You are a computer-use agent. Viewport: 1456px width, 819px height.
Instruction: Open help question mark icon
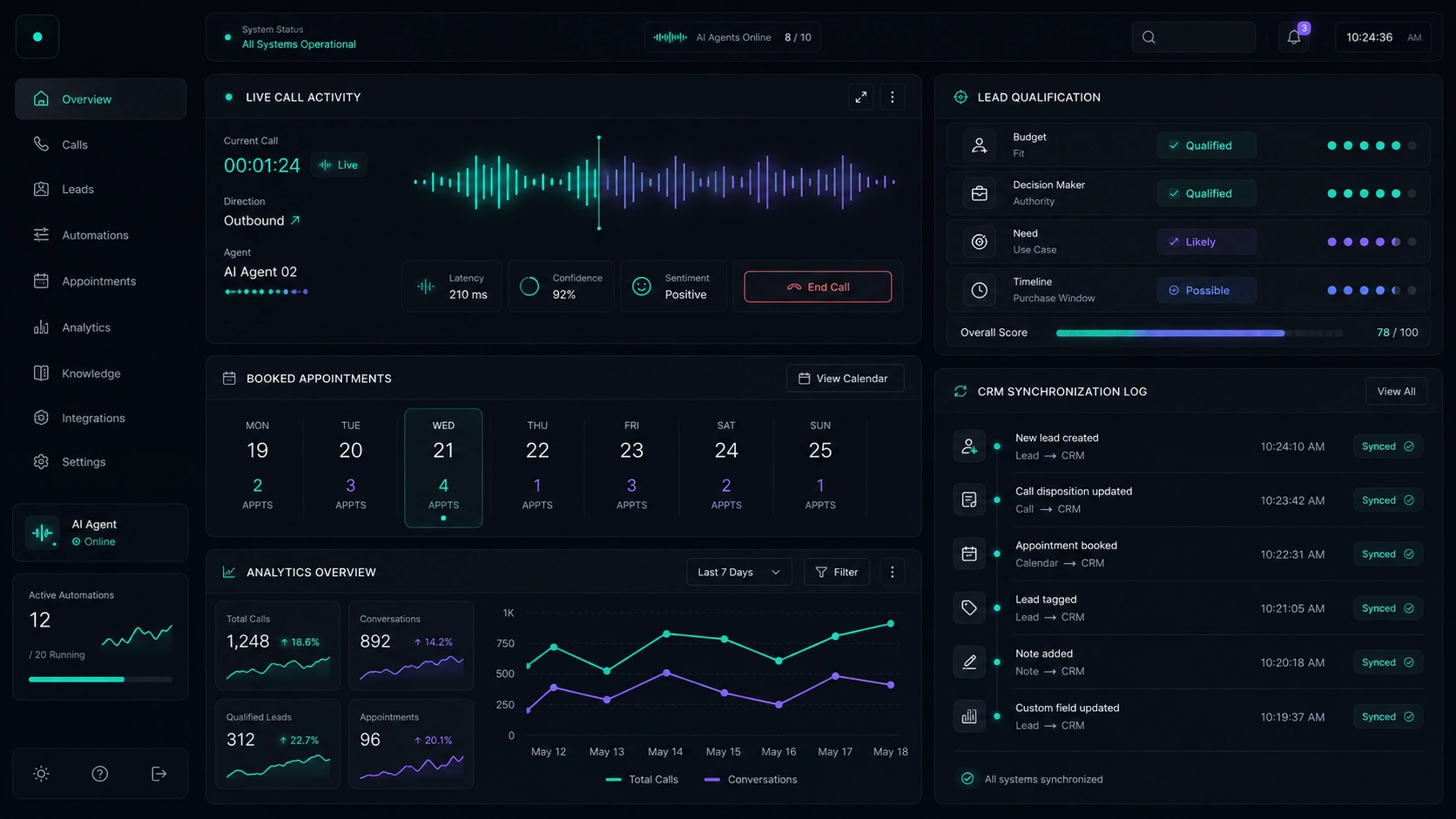(x=100, y=774)
